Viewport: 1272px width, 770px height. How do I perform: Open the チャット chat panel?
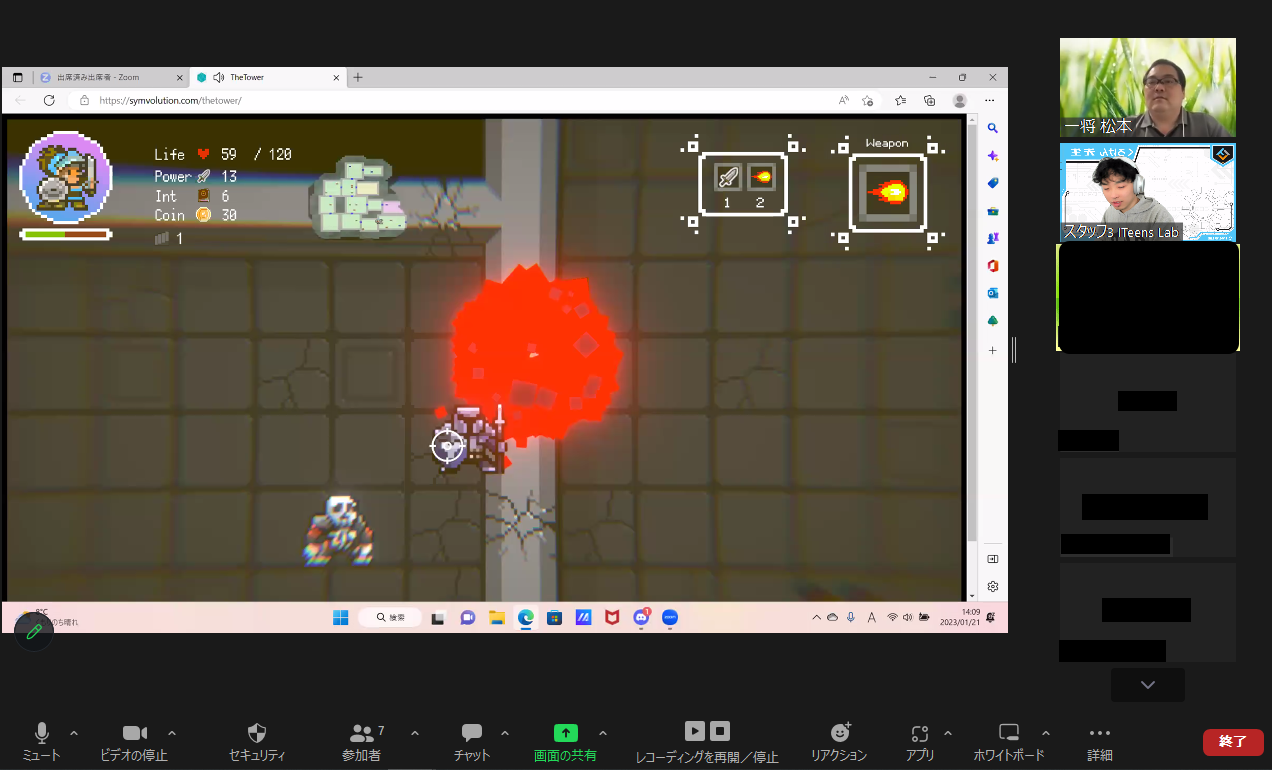pyautogui.click(x=471, y=743)
